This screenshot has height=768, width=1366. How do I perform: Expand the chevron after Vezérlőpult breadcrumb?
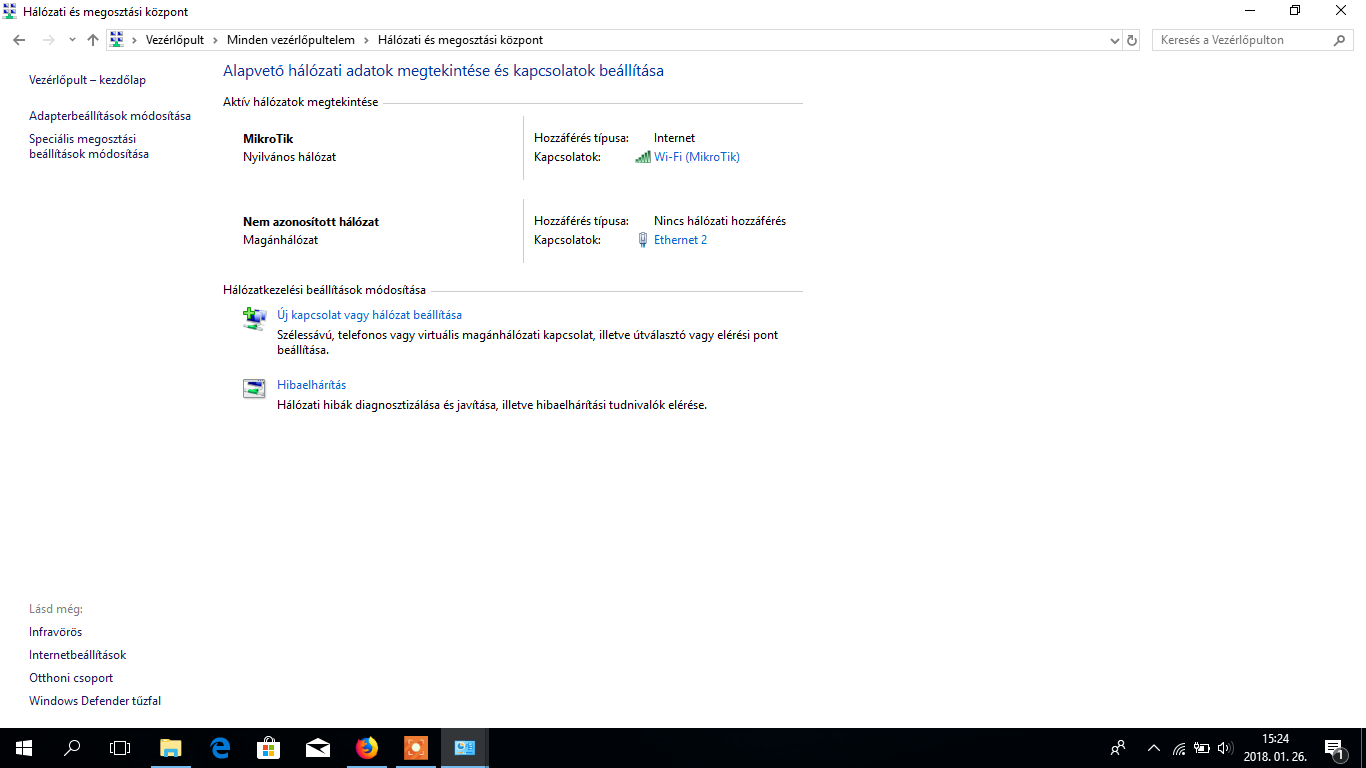point(216,40)
